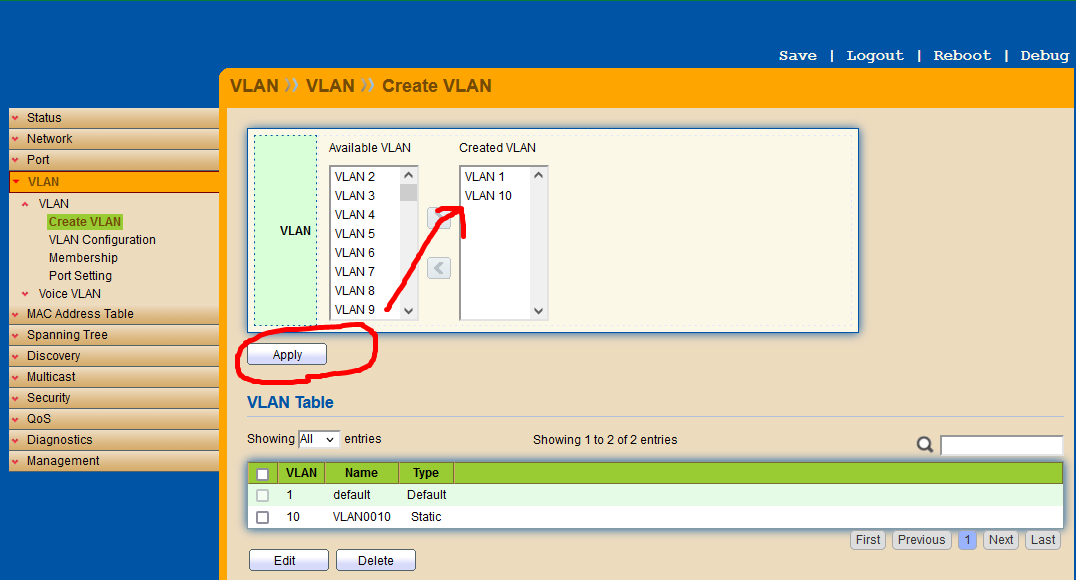Select VLAN 5 in Available VLAN list

355,234
